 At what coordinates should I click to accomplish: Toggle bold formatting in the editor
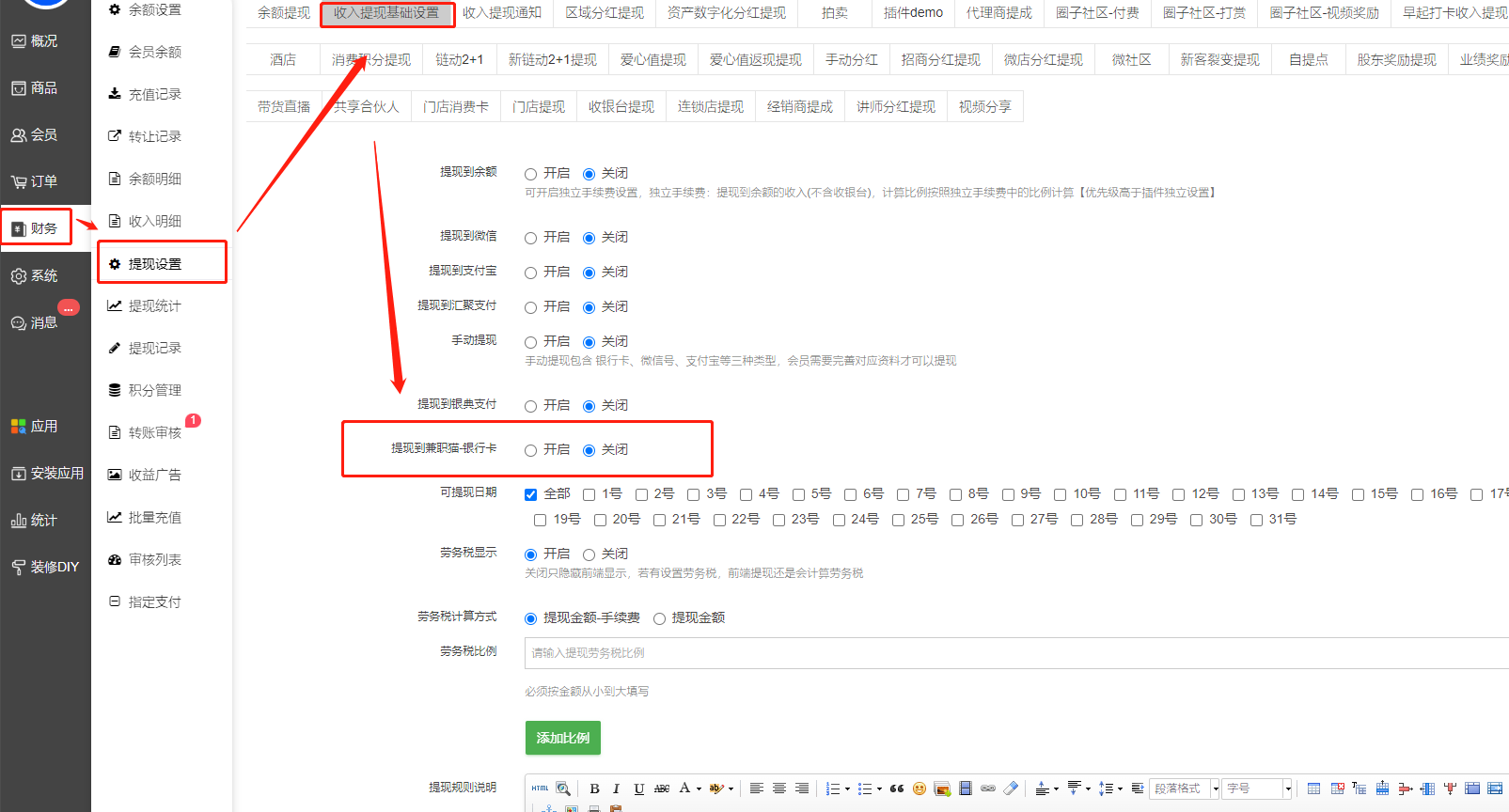594,789
